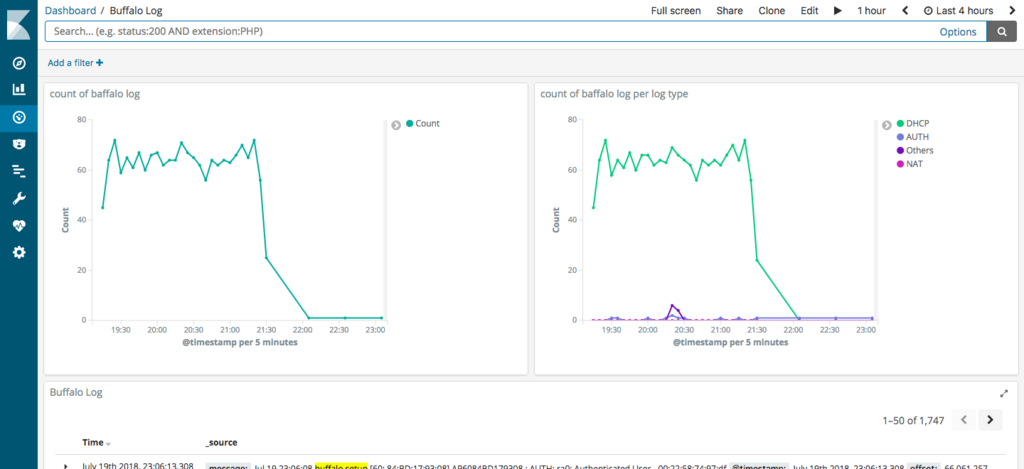The width and height of the screenshot is (1024, 469).
Task: Open Timelion mask icon in sidebar
Action: [19, 144]
